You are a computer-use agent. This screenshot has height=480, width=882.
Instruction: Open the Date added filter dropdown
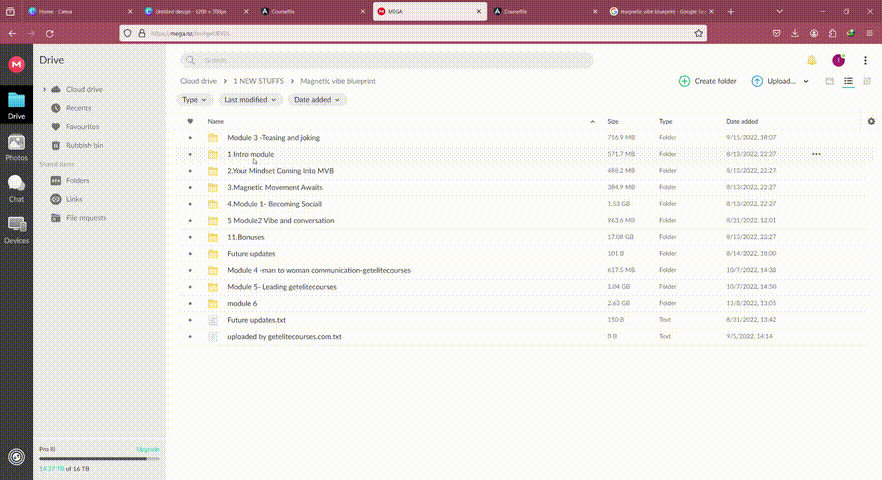[317, 100]
